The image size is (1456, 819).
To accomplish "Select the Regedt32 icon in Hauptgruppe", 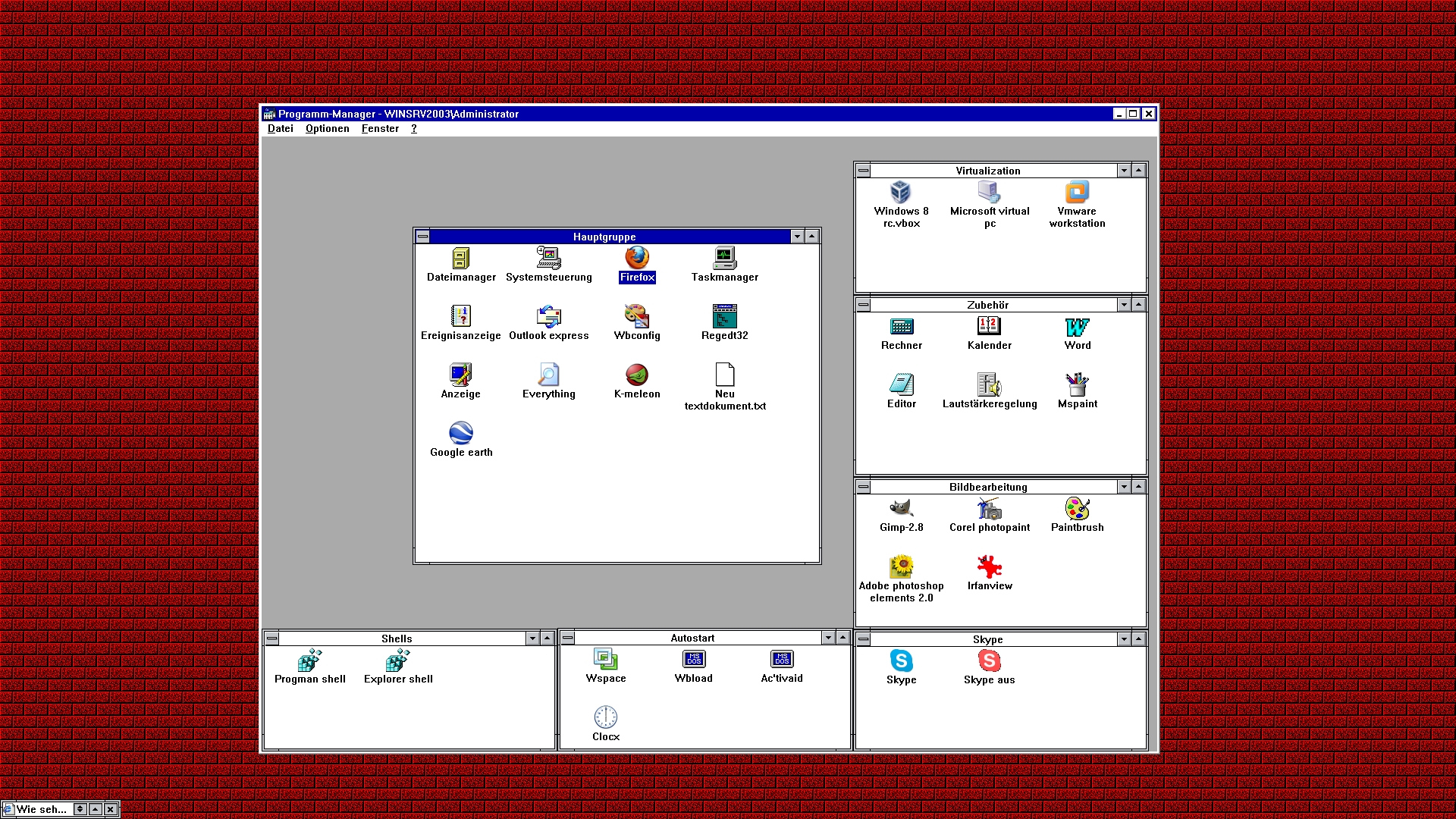I will pyautogui.click(x=724, y=317).
